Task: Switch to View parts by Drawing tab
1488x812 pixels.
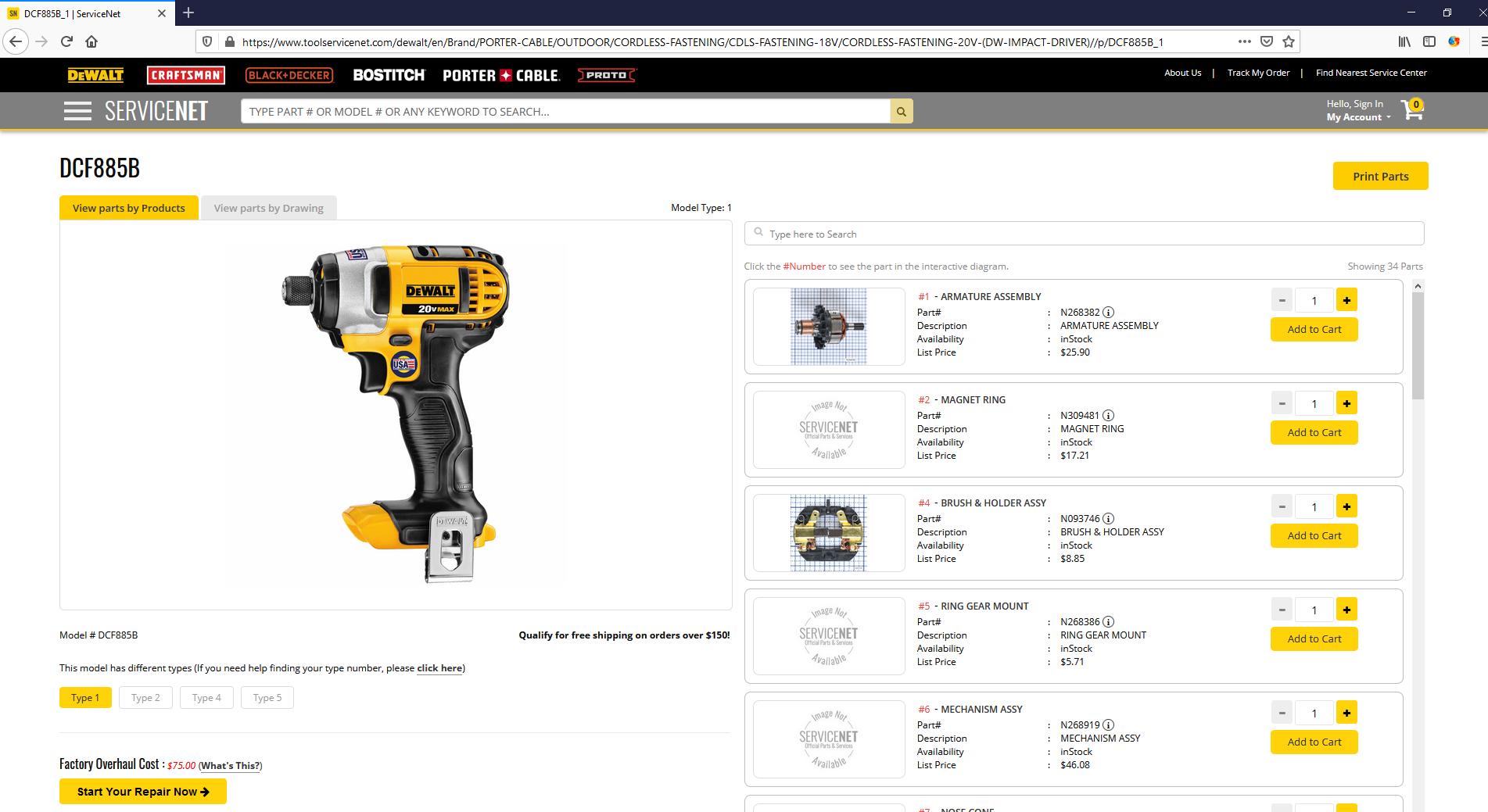Action: [x=268, y=207]
